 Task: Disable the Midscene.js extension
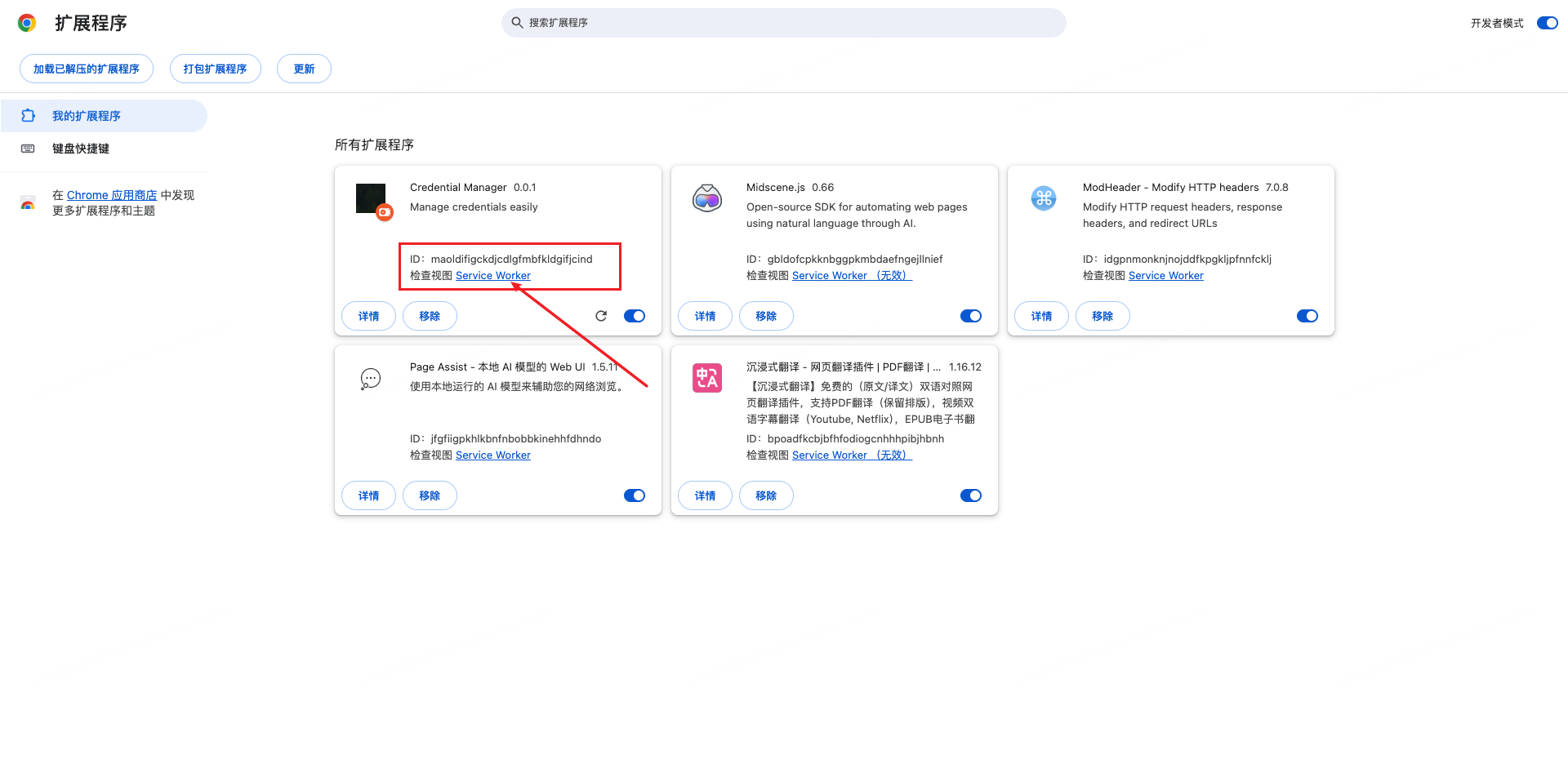(971, 316)
